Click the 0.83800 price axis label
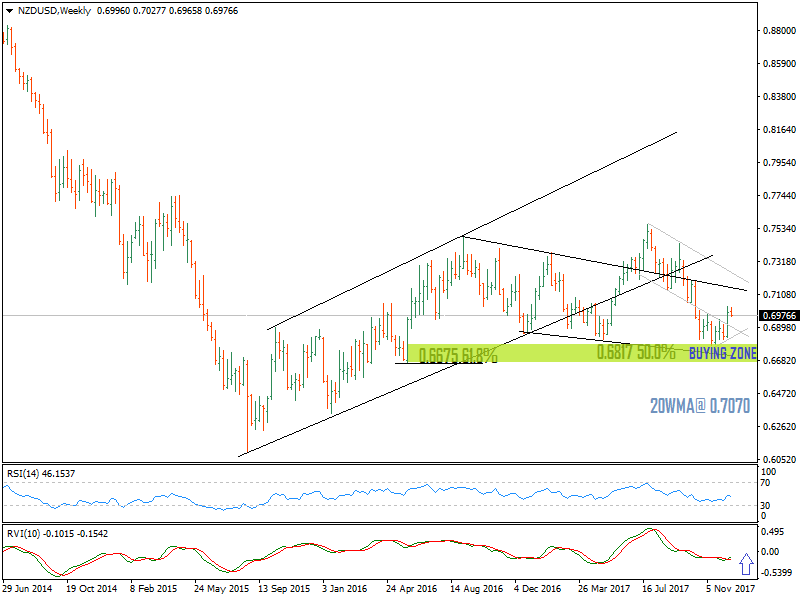Viewport: 800px width, 600px height. 779,96
